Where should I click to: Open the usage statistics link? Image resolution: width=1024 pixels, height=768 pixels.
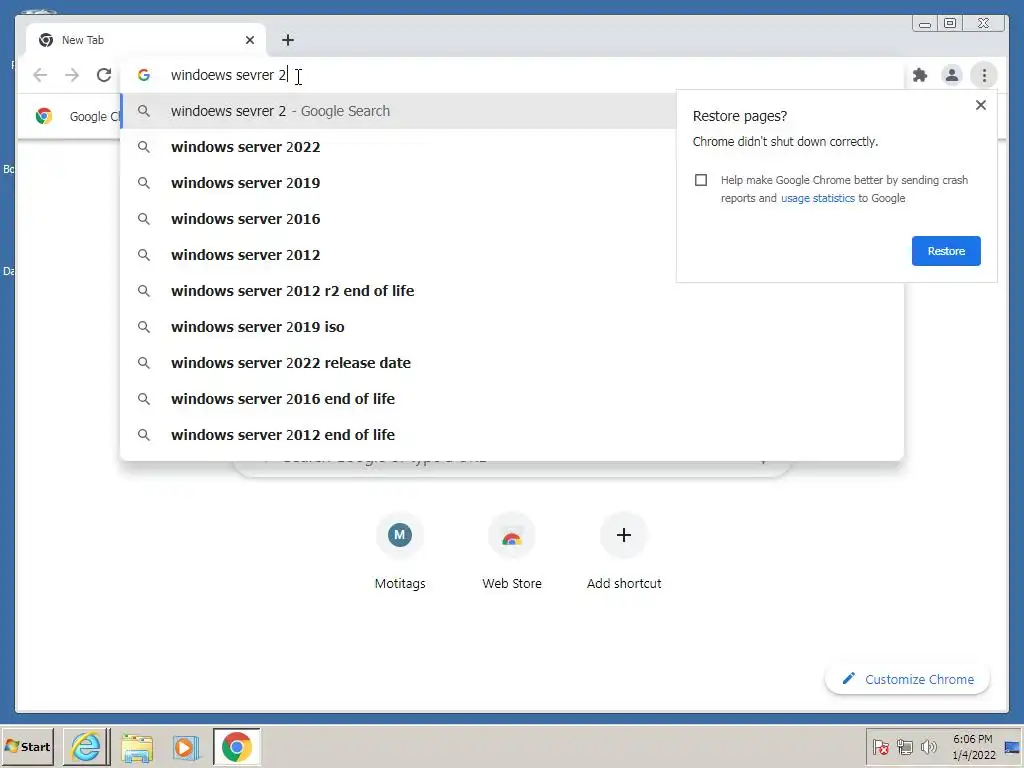point(818,198)
